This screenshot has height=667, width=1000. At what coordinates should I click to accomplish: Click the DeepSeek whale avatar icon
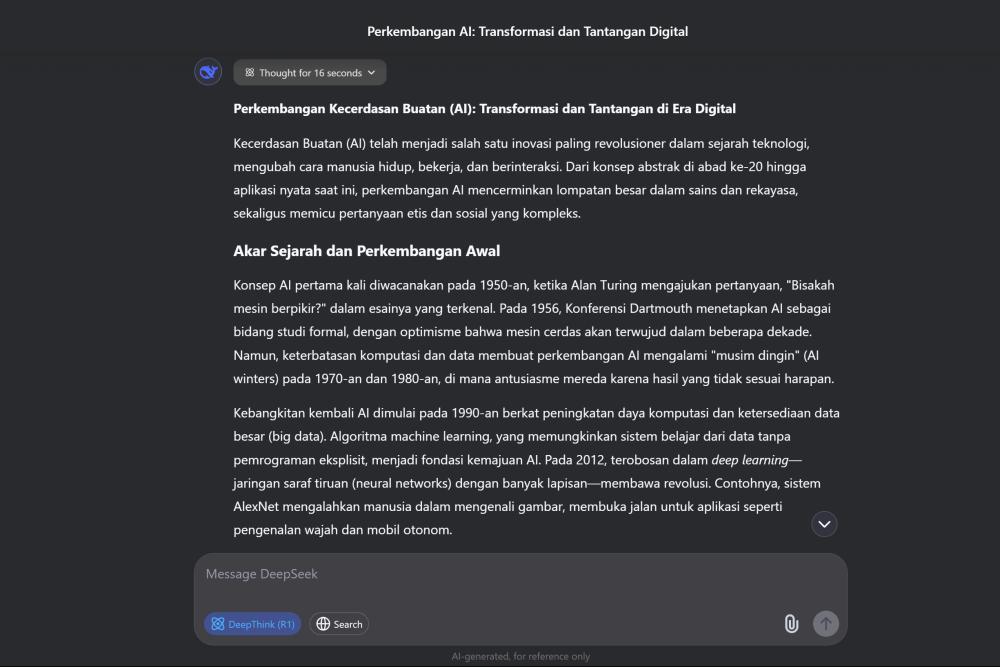coord(208,72)
